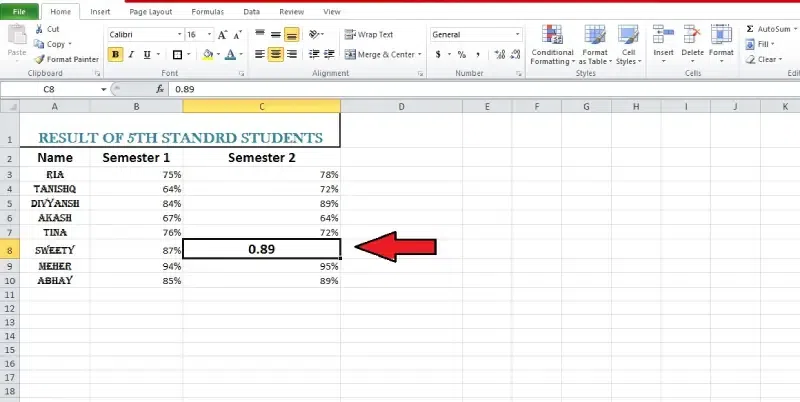
Task: Click the Format cells icon
Action: coord(721,35)
